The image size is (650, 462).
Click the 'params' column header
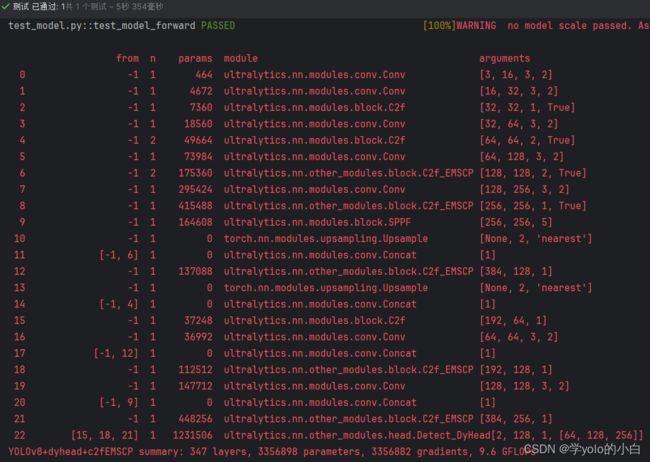pos(195,58)
